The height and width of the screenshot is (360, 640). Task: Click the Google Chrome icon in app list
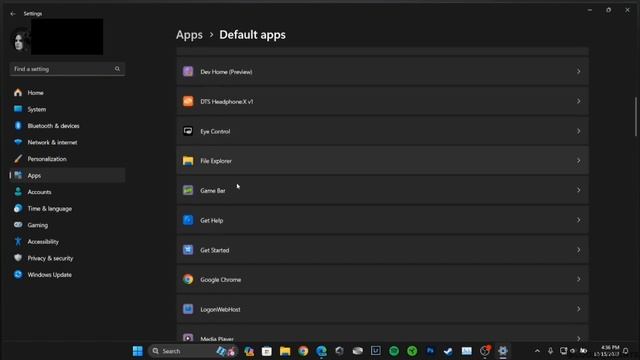(188, 280)
